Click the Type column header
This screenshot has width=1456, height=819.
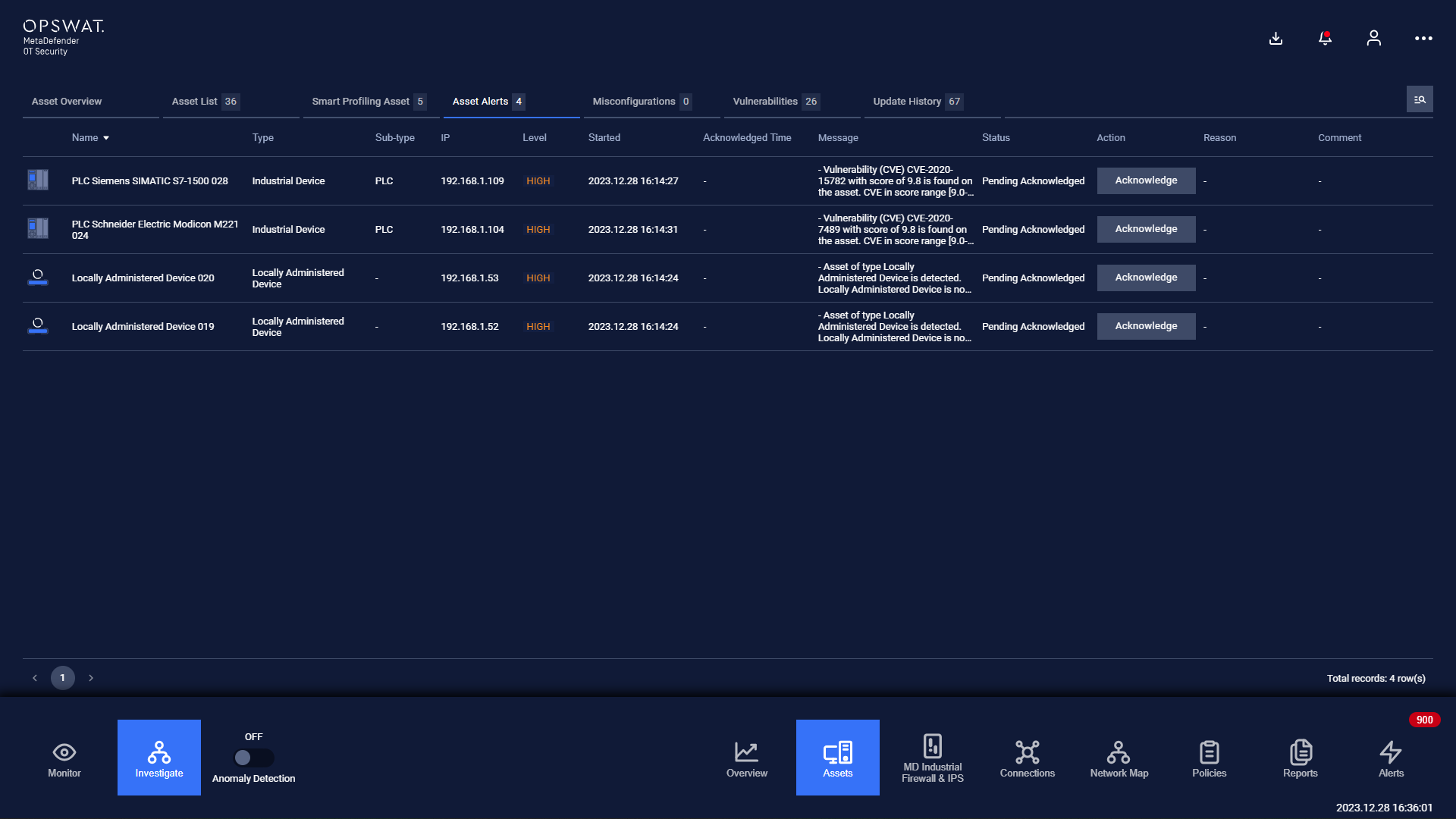(x=262, y=138)
